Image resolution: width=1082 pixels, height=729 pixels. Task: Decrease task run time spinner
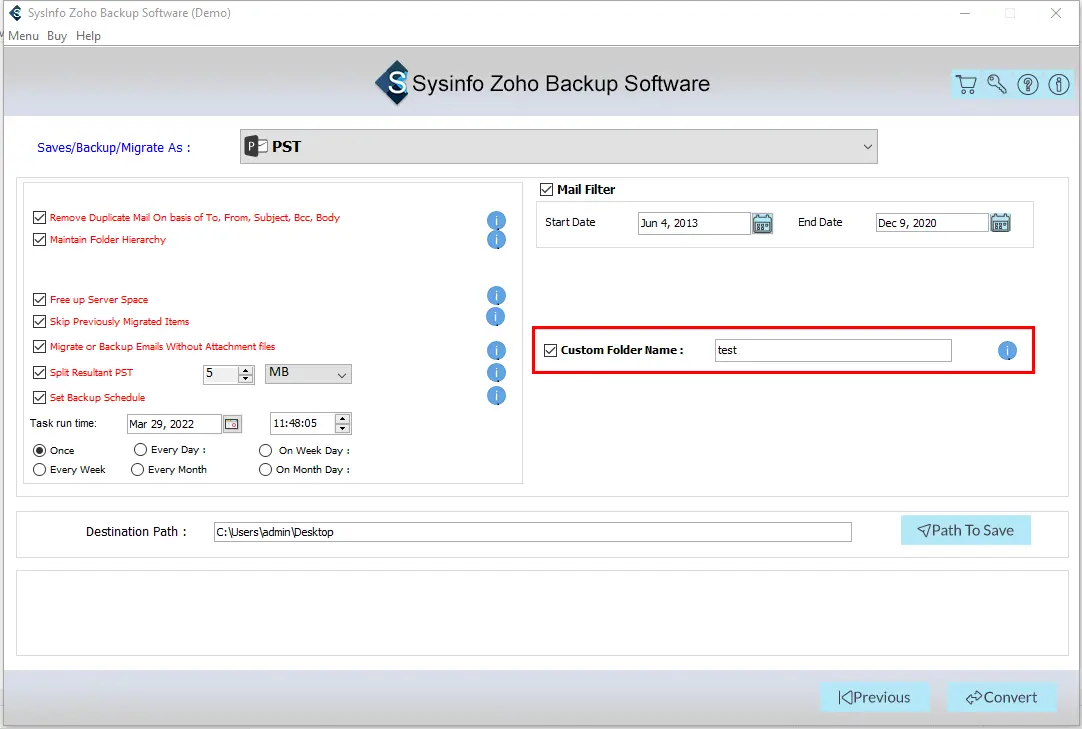tap(342, 428)
